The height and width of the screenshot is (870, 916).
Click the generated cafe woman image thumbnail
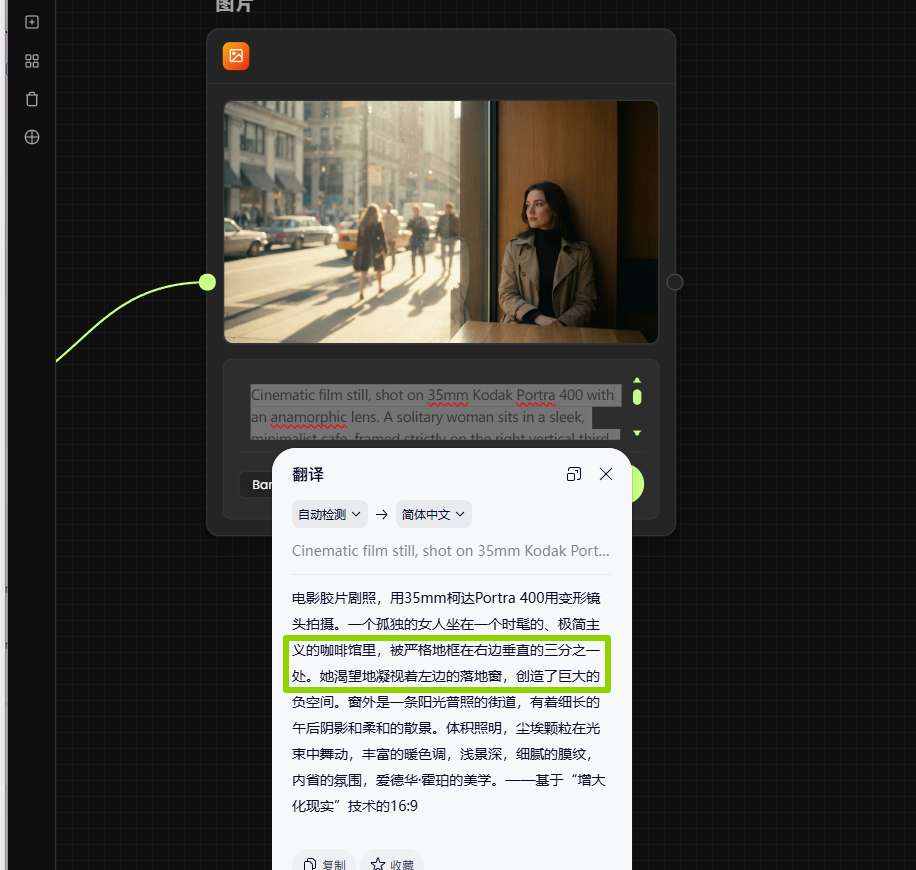441,222
